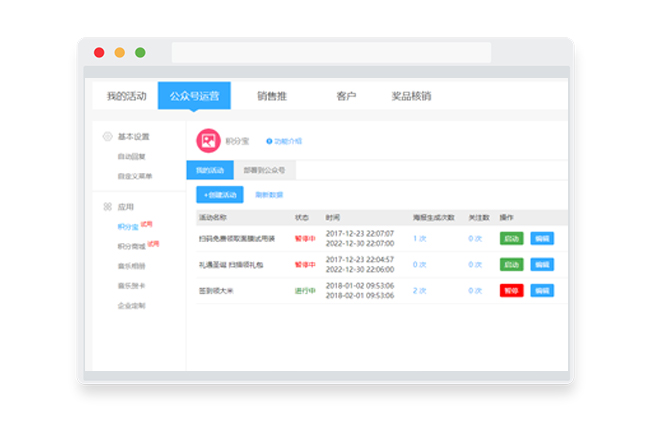Click the 刷新数据 link
The width and height of the screenshot is (660, 430).
tap(269, 195)
